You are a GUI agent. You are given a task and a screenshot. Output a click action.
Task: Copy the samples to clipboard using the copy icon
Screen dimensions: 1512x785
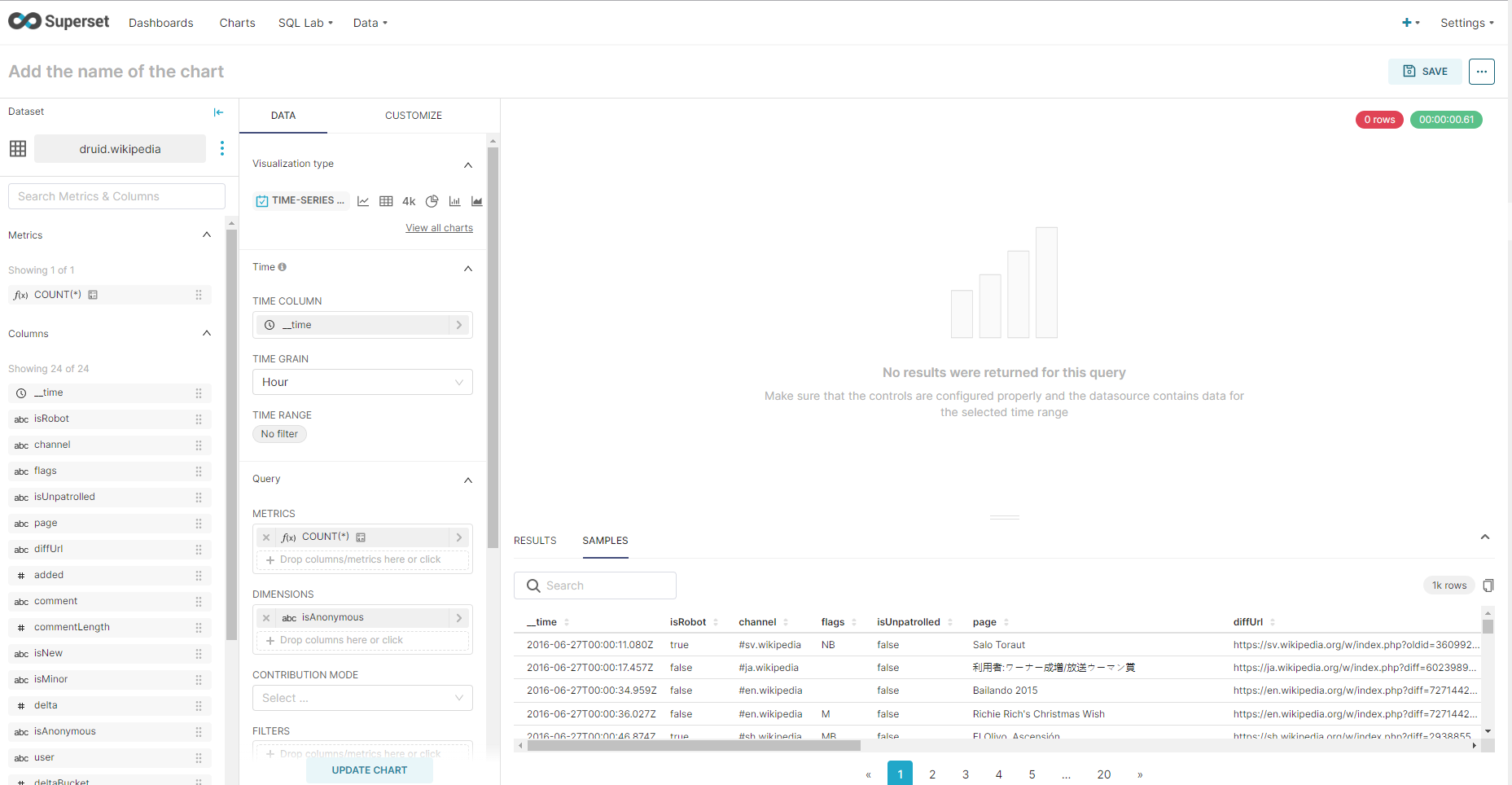(1488, 585)
